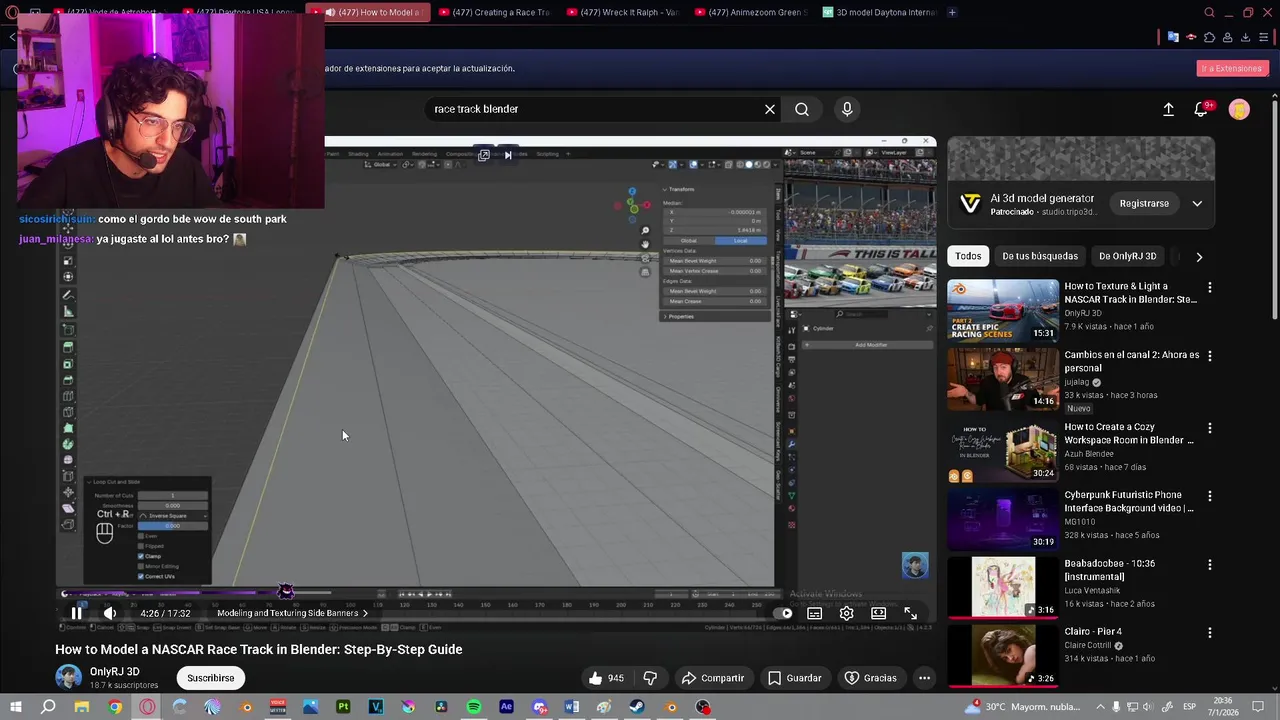Screen dimensions: 1280x720
Task: Open the browser downloads icon
Action: coord(1245,37)
